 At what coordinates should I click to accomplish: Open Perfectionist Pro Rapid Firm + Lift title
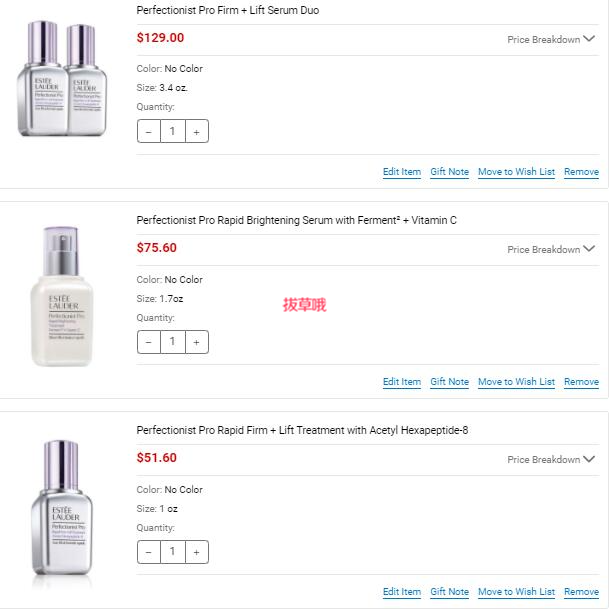click(302, 430)
